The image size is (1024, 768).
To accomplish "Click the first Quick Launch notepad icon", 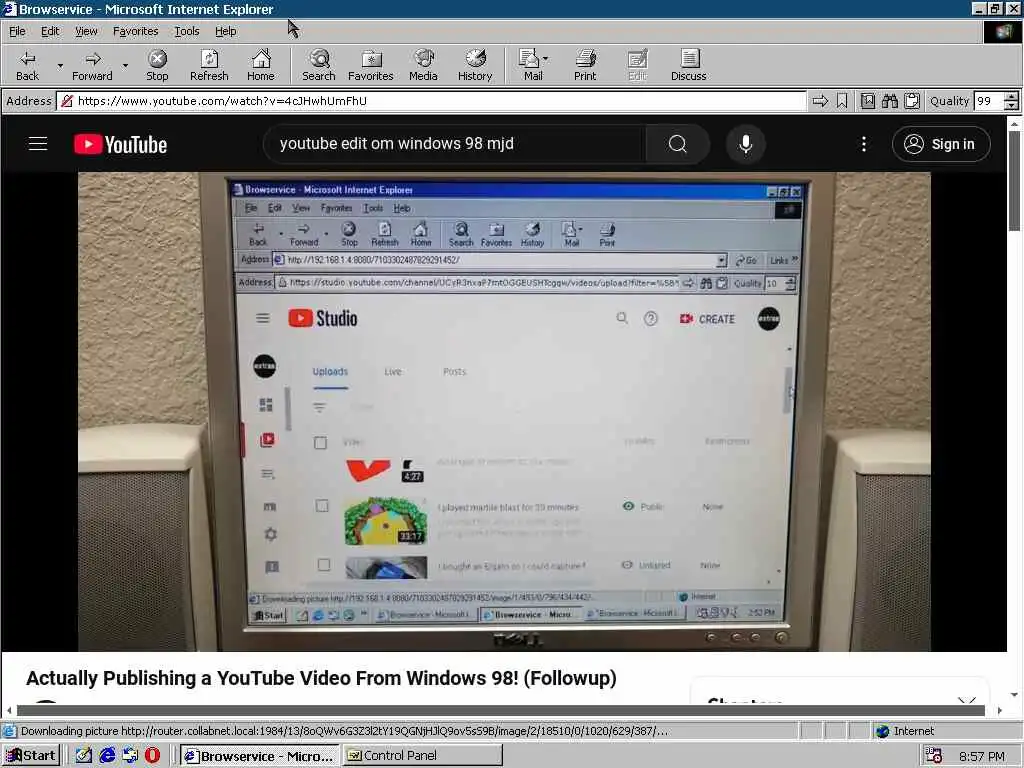I will (x=83, y=756).
